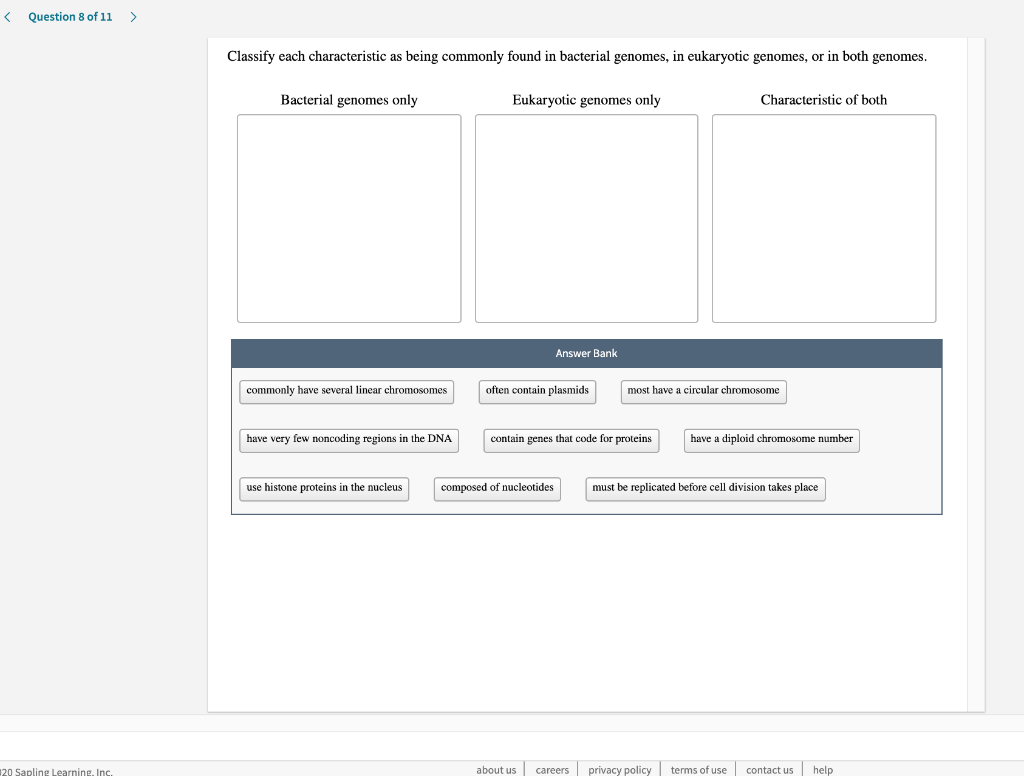Select 'have a diploid chromosome number' tile
The height and width of the screenshot is (776, 1024).
[x=771, y=440]
